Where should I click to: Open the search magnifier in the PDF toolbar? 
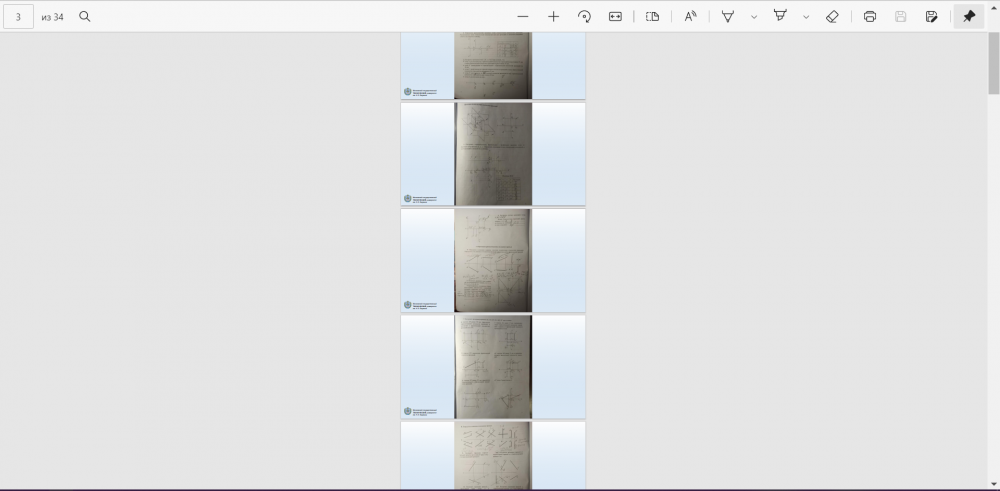pyautogui.click(x=85, y=16)
